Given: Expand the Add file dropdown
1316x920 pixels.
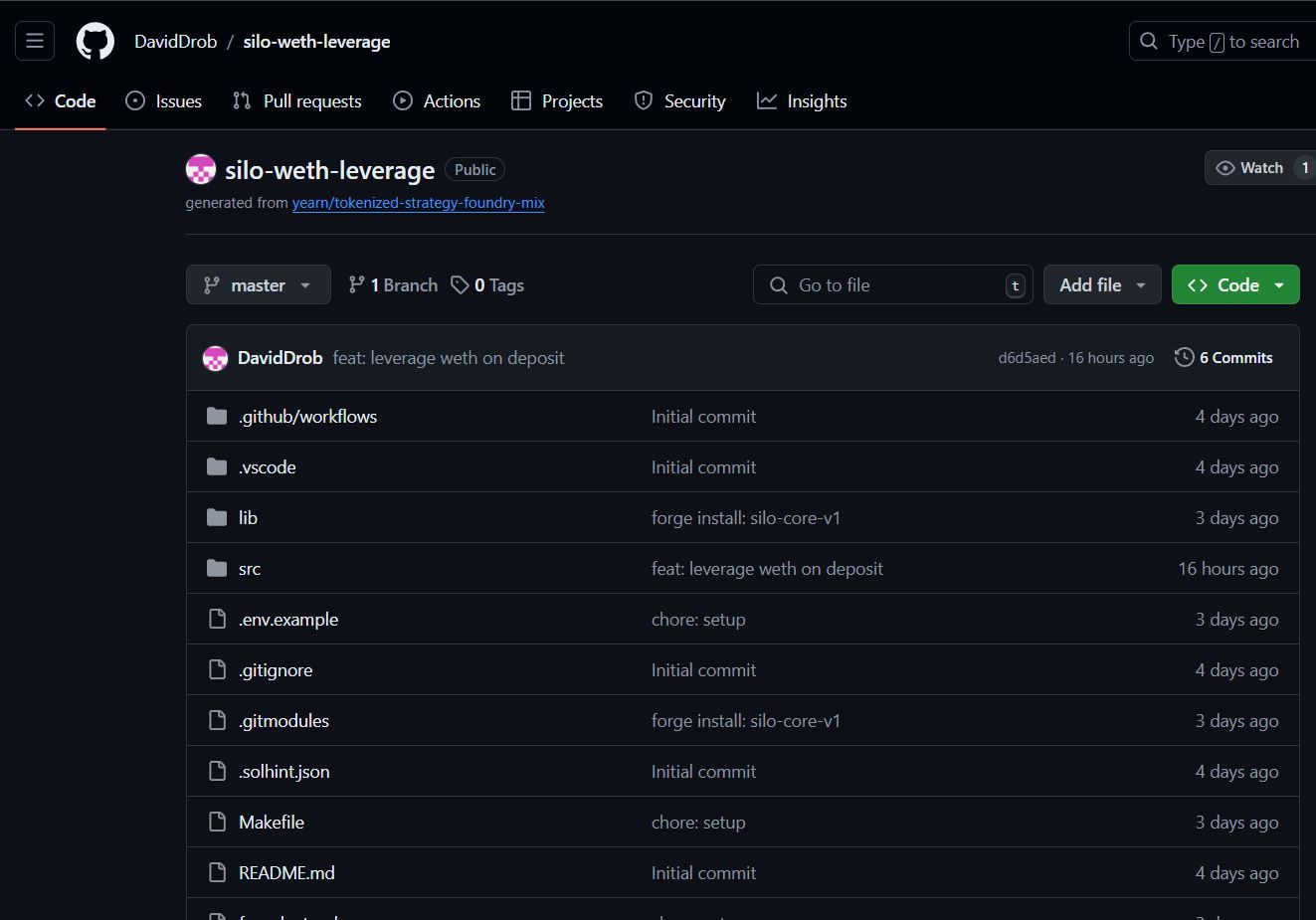Looking at the screenshot, I should (x=1102, y=284).
